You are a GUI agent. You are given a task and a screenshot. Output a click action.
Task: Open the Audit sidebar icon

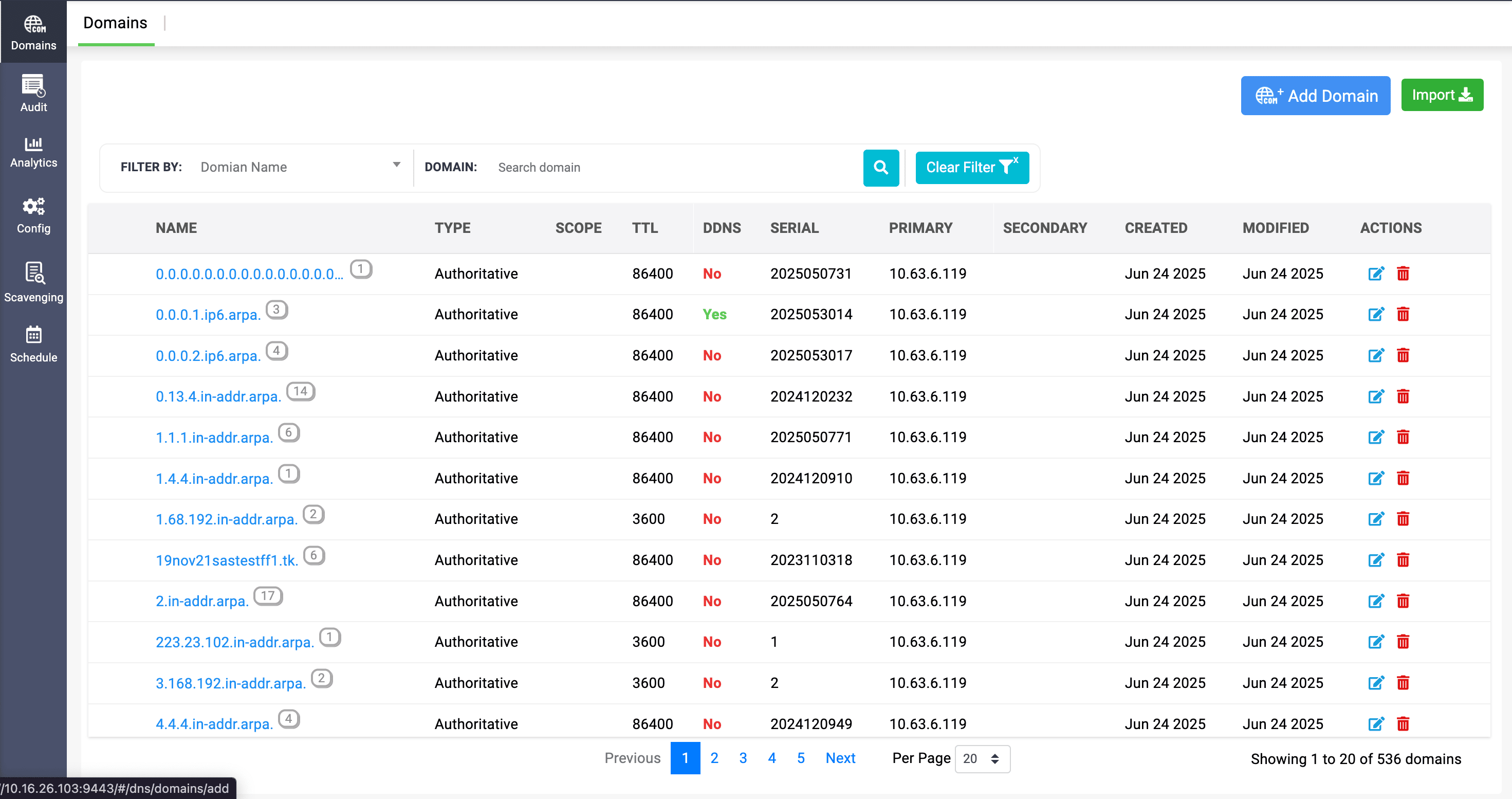(x=33, y=86)
